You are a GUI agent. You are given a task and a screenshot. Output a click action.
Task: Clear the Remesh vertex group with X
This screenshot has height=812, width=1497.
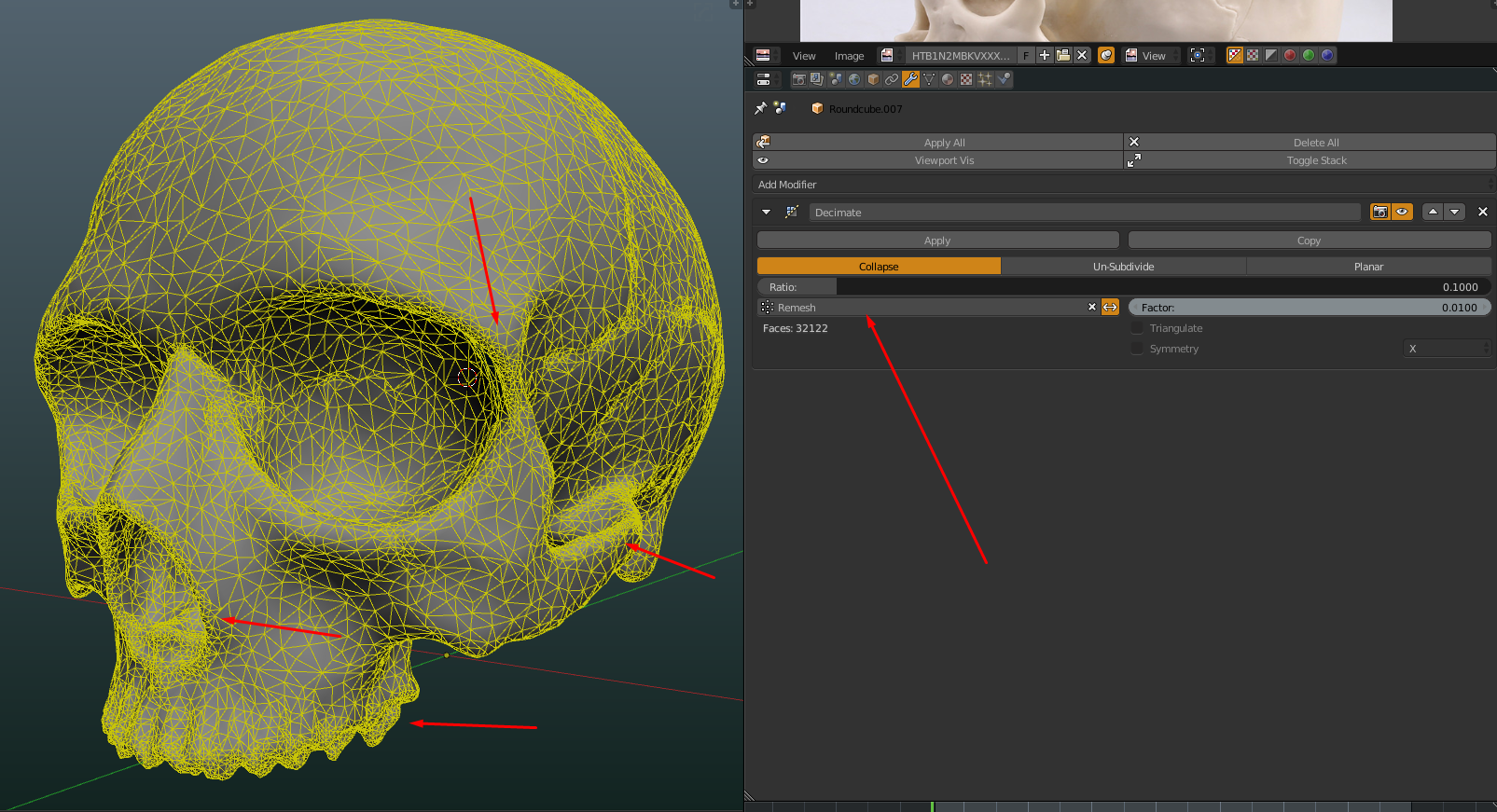pyautogui.click(x=1092, y=307)
